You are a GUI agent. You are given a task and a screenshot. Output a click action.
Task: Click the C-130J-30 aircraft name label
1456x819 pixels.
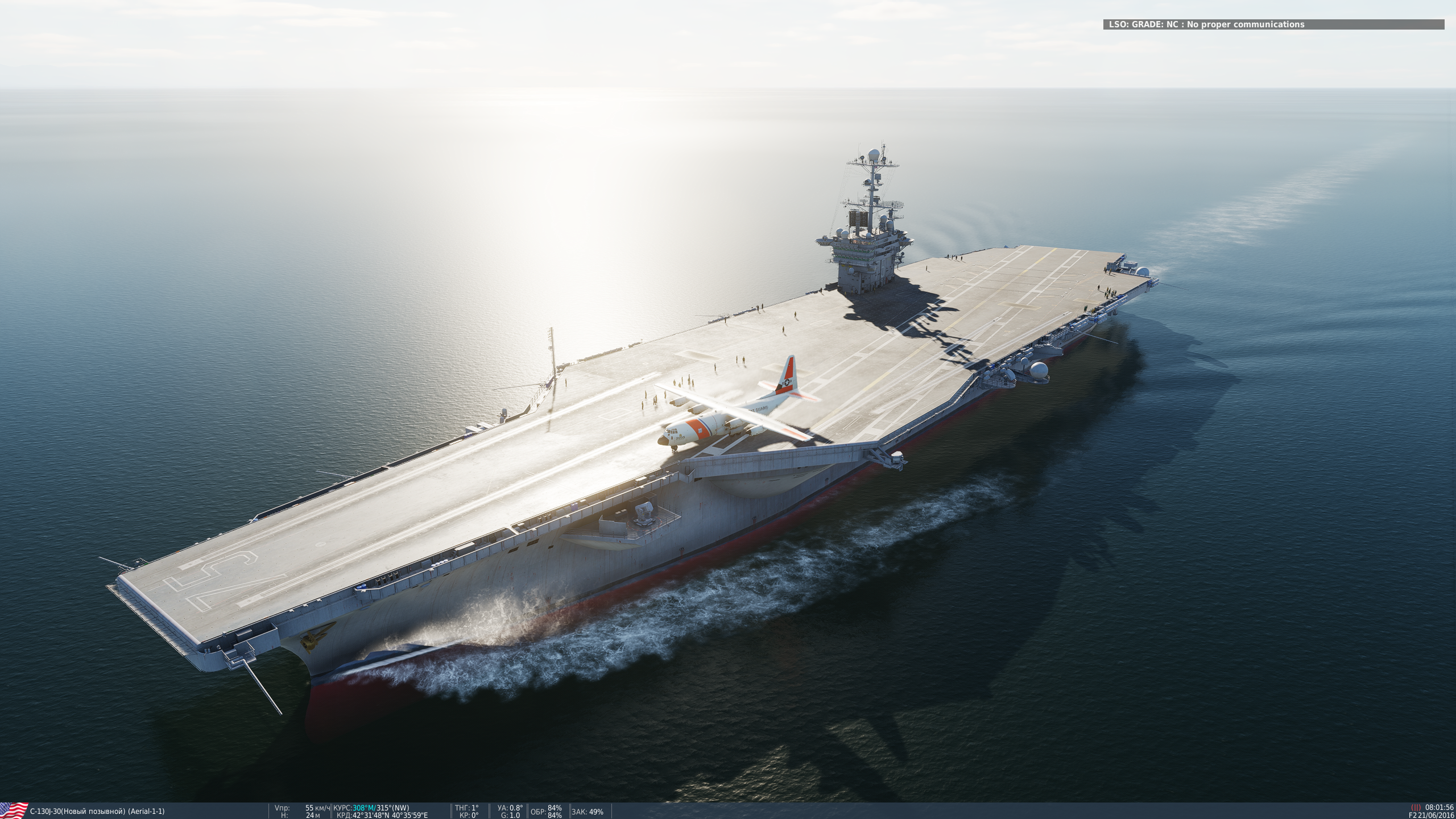pyautogui.click(x=97, y=812)
